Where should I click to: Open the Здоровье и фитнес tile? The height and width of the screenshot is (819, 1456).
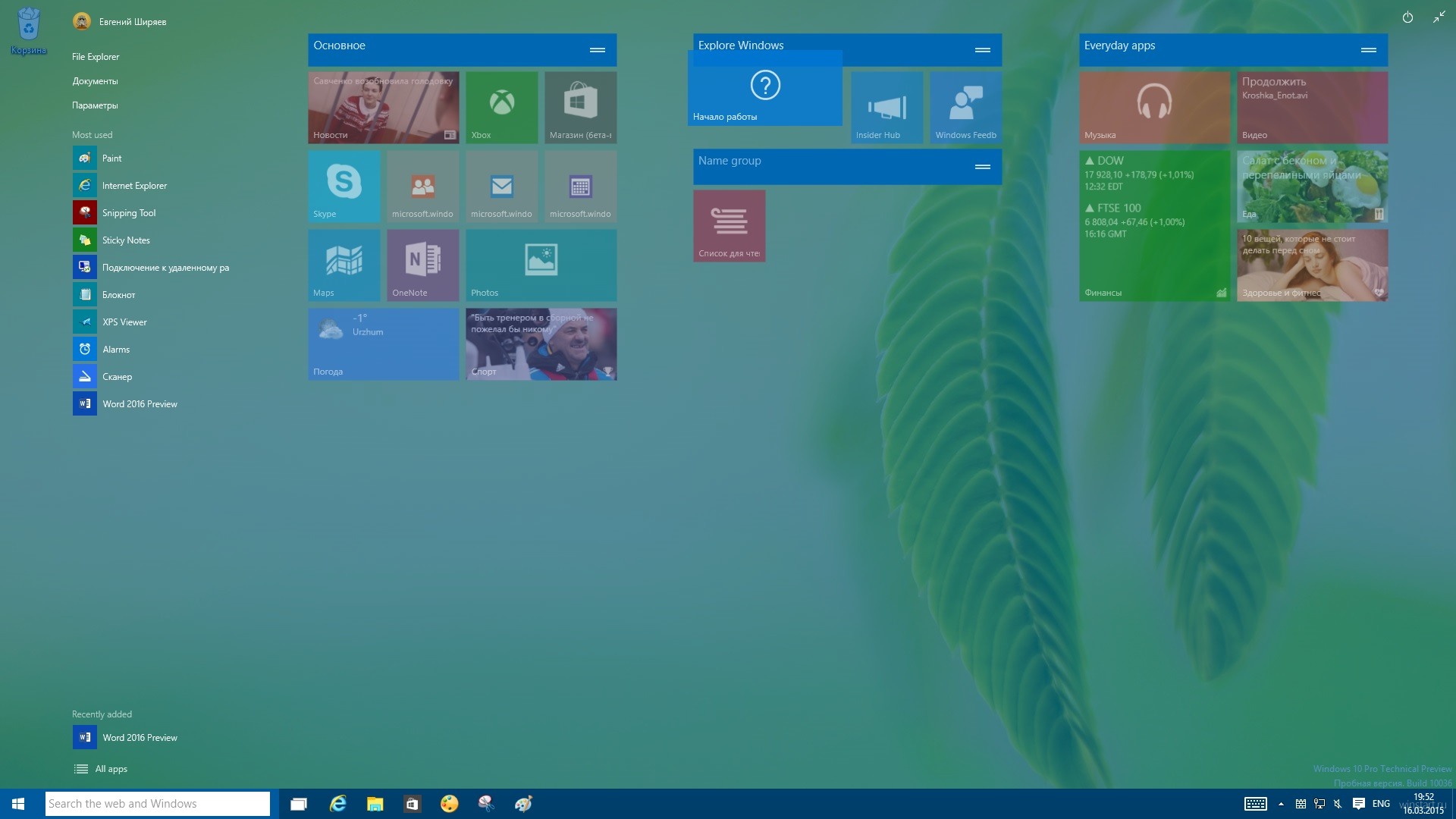(1312, 265)
